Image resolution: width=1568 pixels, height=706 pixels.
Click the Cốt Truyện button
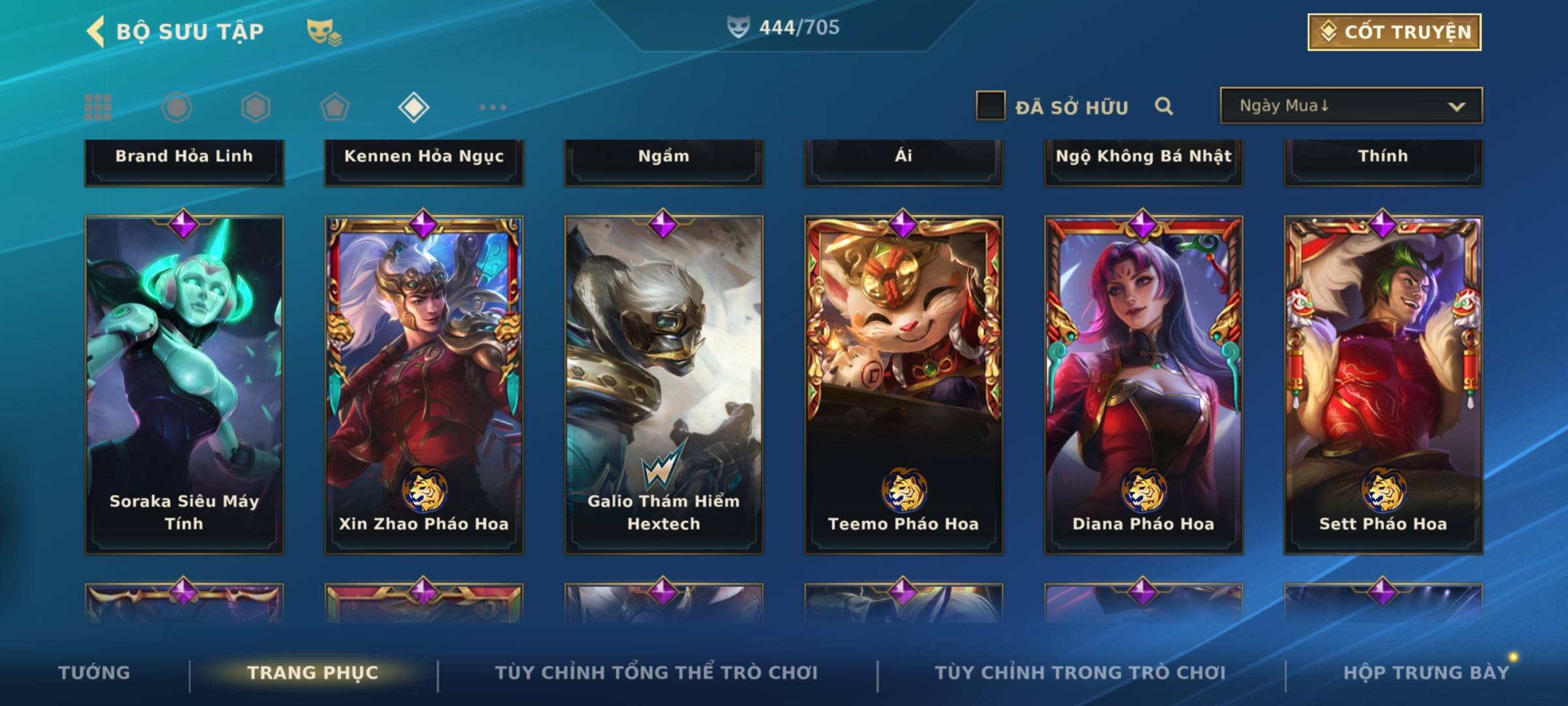[1394, 32]
